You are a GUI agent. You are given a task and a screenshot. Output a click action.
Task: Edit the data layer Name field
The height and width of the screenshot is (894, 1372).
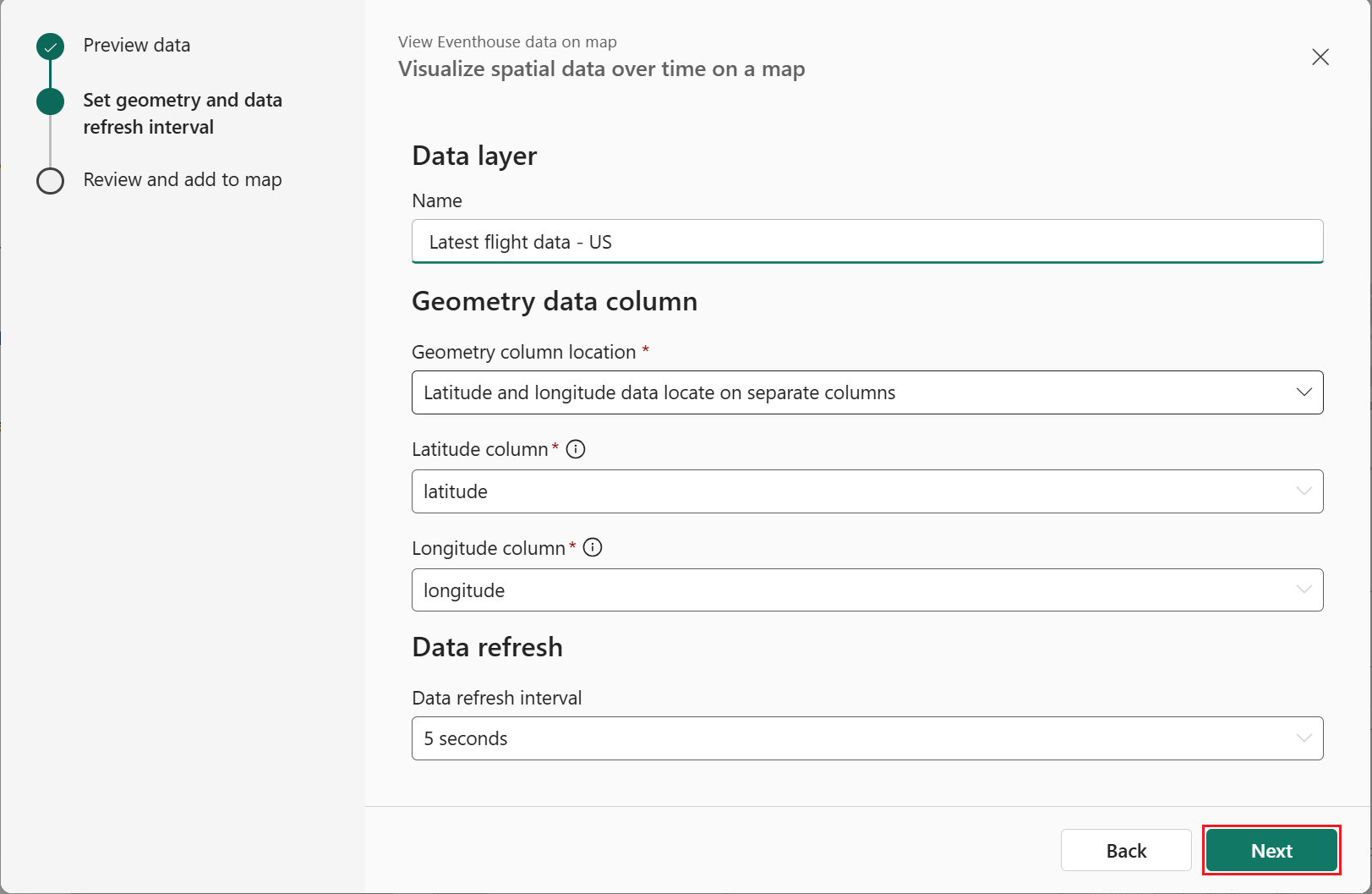tap(866, 241)
